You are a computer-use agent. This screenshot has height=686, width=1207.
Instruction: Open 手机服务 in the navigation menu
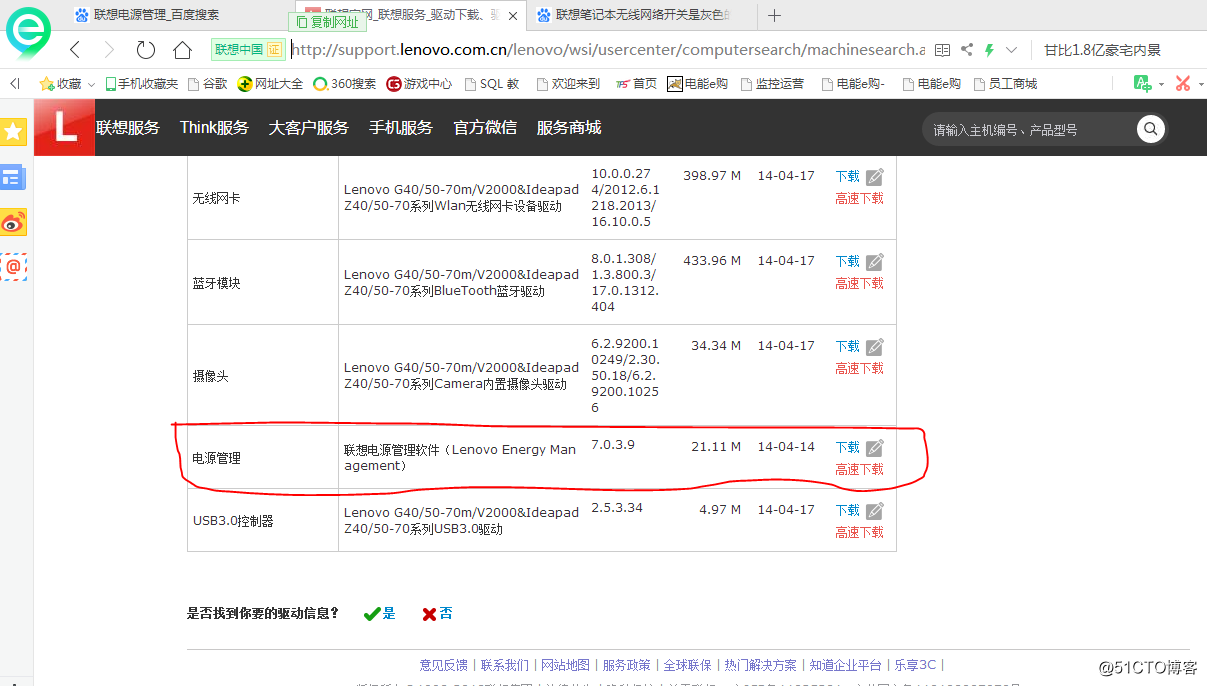401,127
